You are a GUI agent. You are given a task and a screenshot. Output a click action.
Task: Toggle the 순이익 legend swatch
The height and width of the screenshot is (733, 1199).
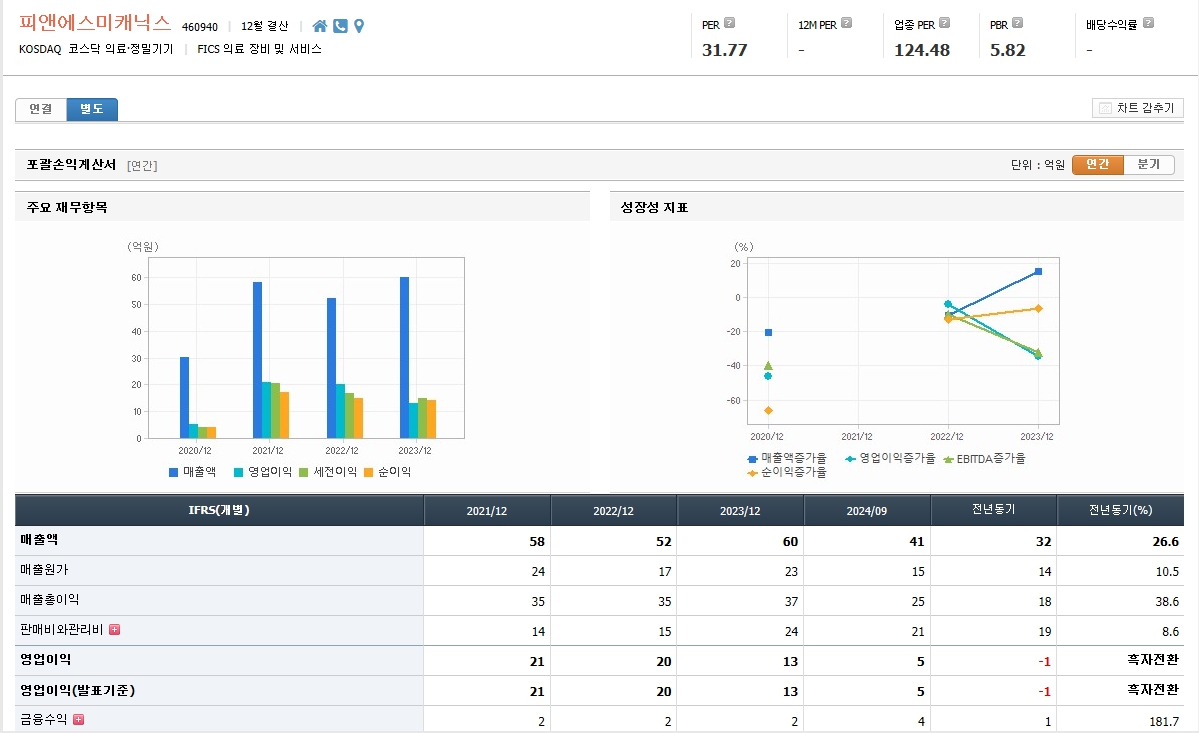point(369,472)
